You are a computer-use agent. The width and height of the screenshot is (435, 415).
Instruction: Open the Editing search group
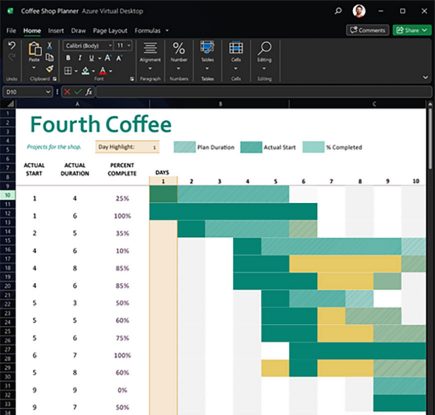click(264, 56)
